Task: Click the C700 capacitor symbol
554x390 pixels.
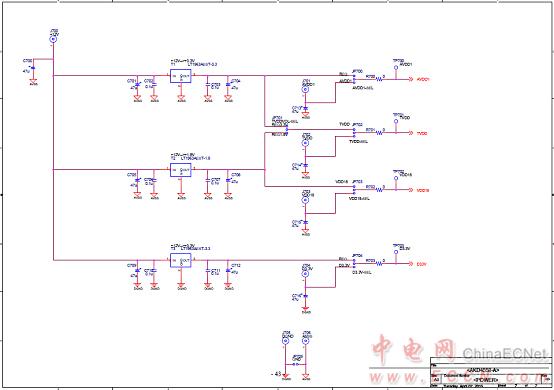Action: [33, 69]
